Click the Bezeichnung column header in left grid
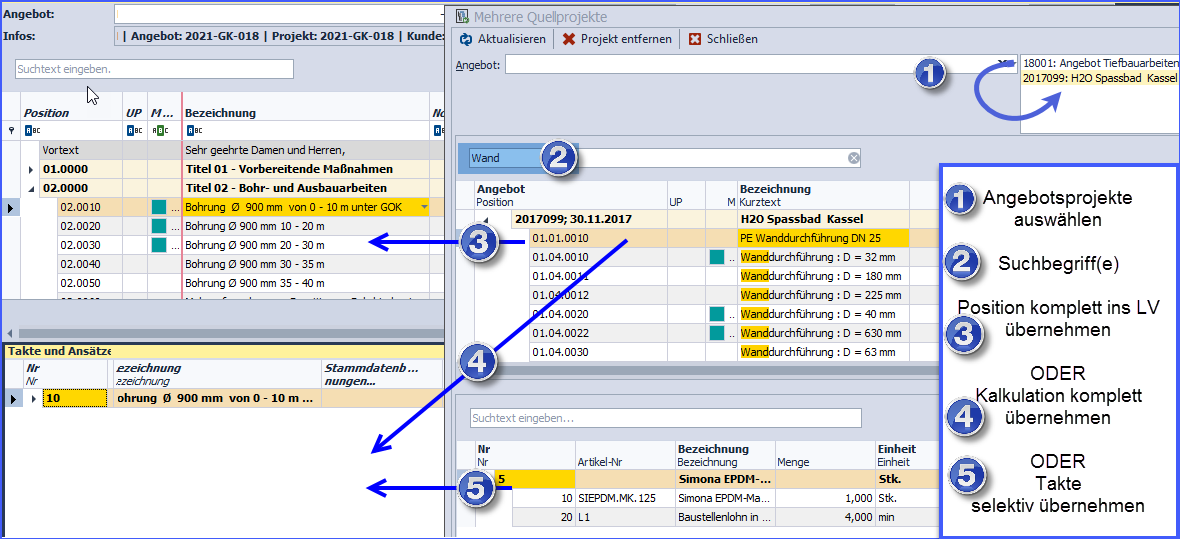Viewport: 1180px width, 539px height. (220, 113)
